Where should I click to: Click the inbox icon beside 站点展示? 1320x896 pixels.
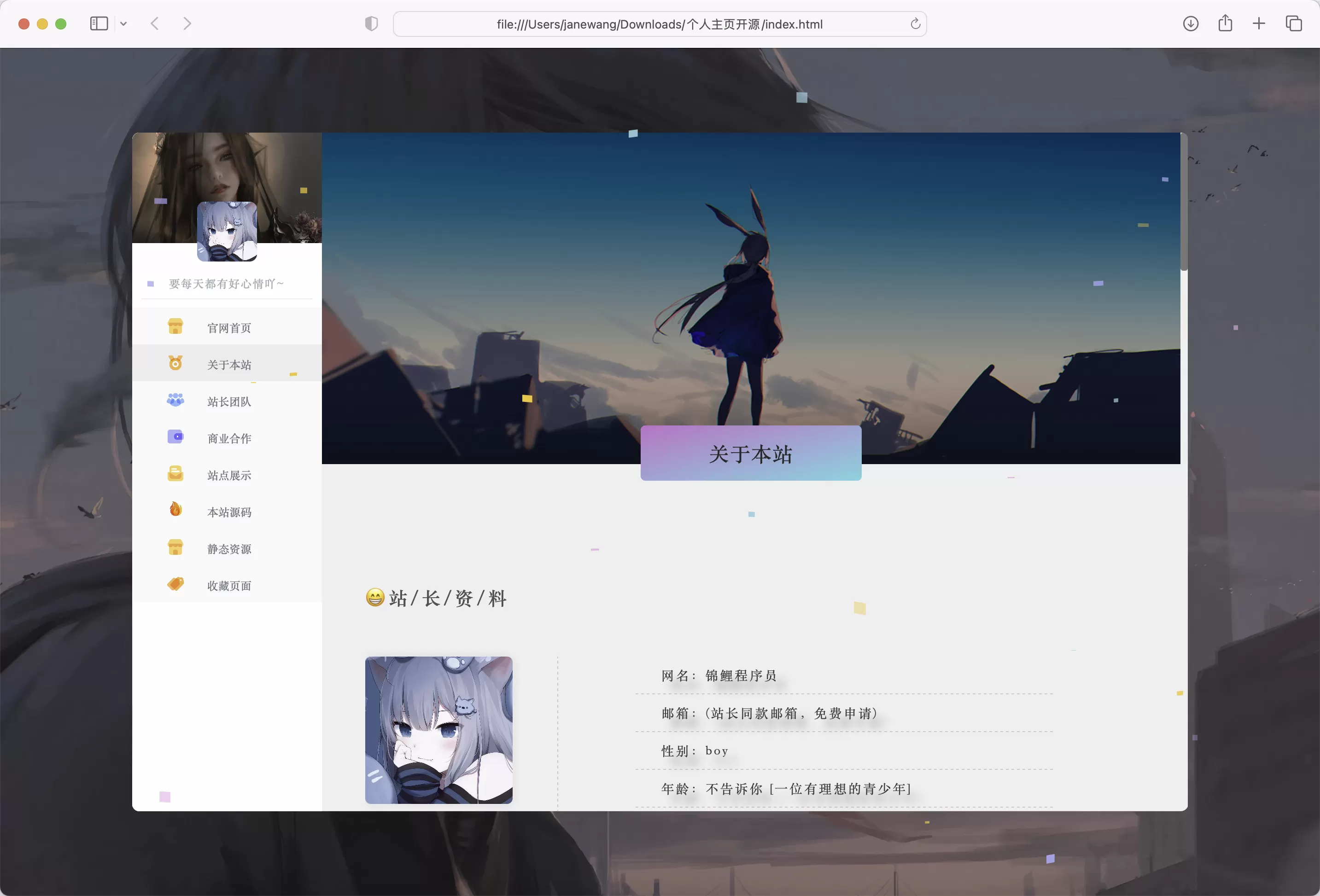coord(175,473)
